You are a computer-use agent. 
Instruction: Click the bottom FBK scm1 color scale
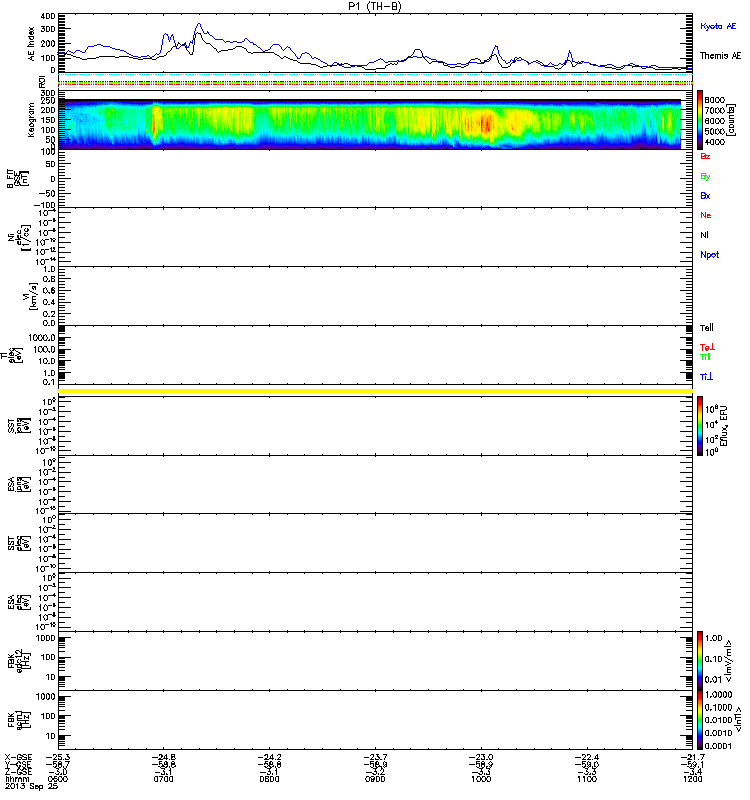(701, 719)
